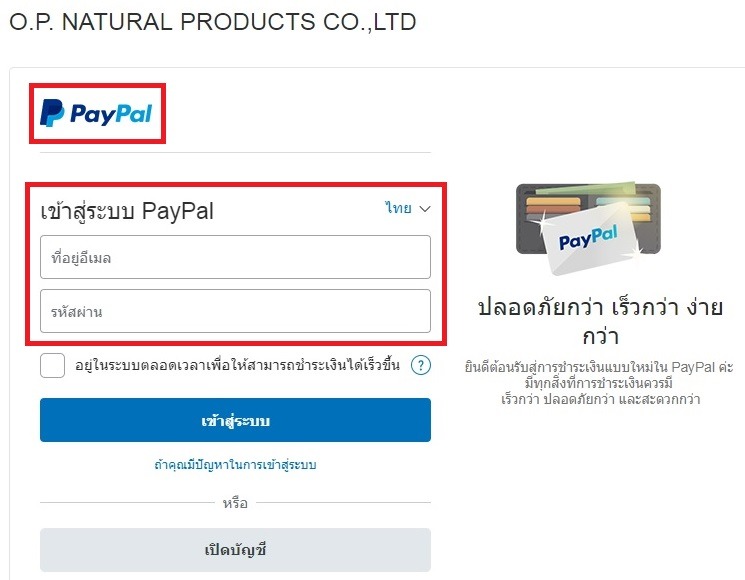This screenshot has height=580, width=745.
Task: Focus the รหัสผ่าน password field
Action: tap(235, 311)
